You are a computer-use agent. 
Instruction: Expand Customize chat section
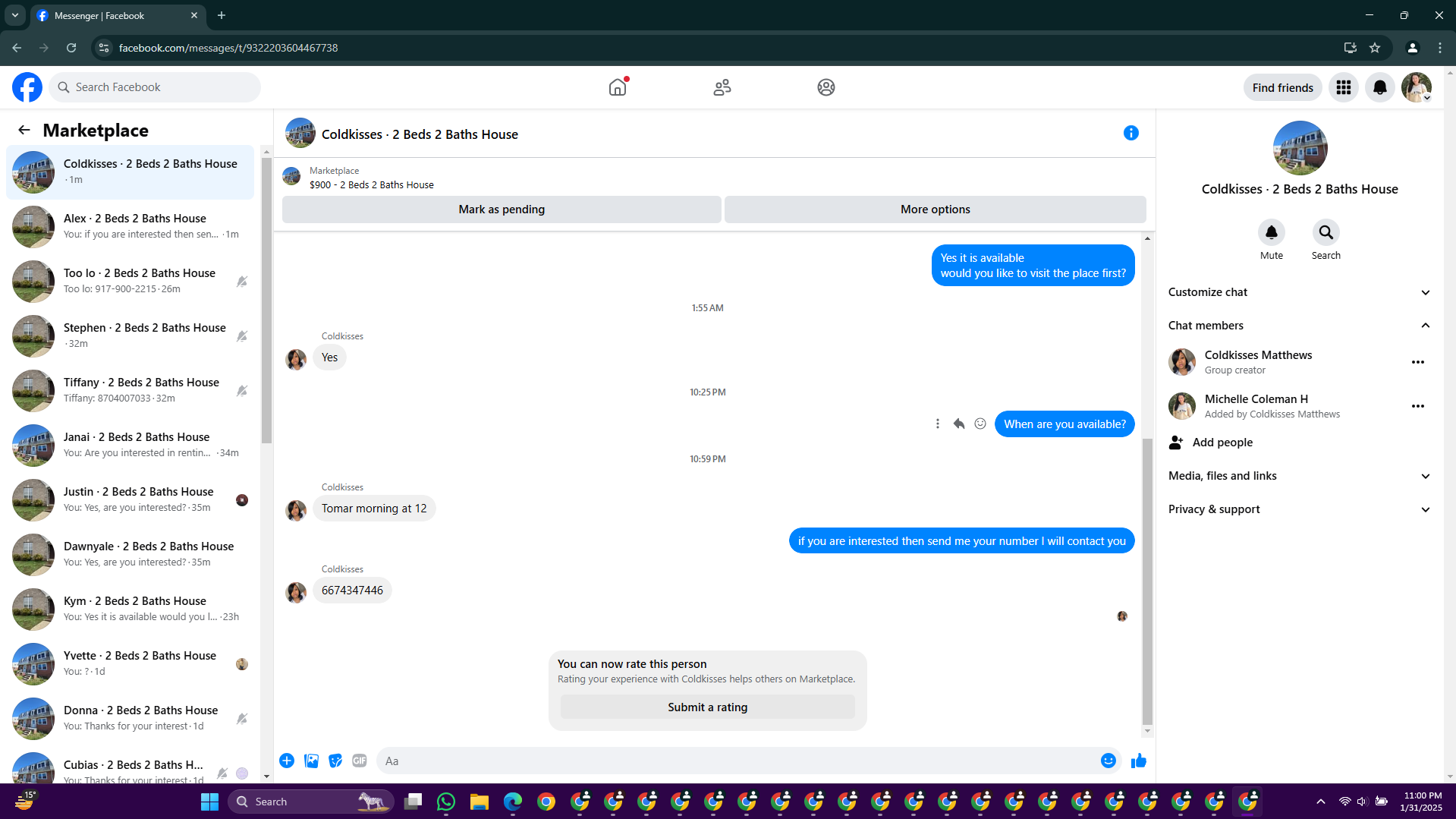pos(1299,292)
